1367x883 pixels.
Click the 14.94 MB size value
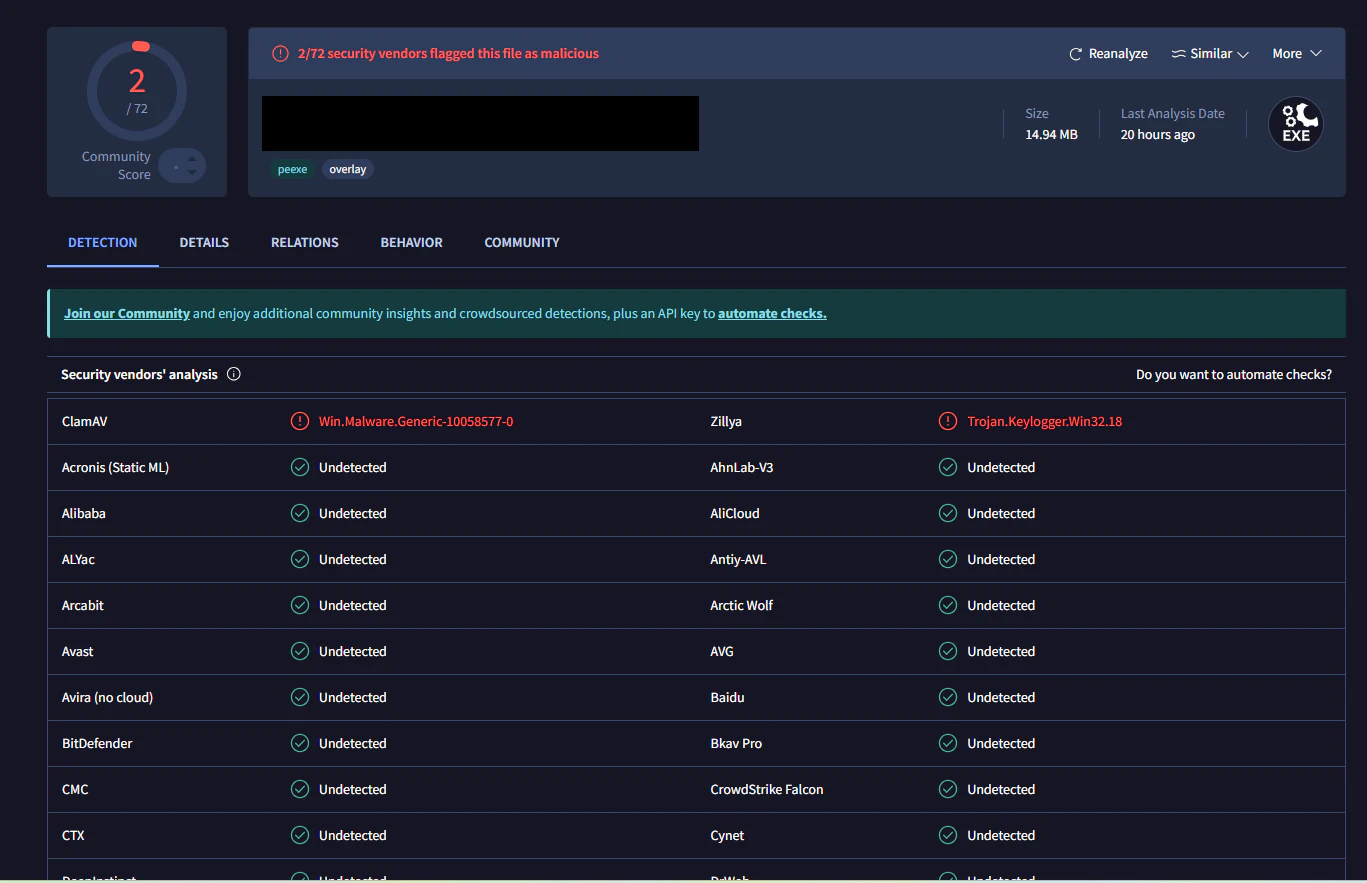point(1051,134)
